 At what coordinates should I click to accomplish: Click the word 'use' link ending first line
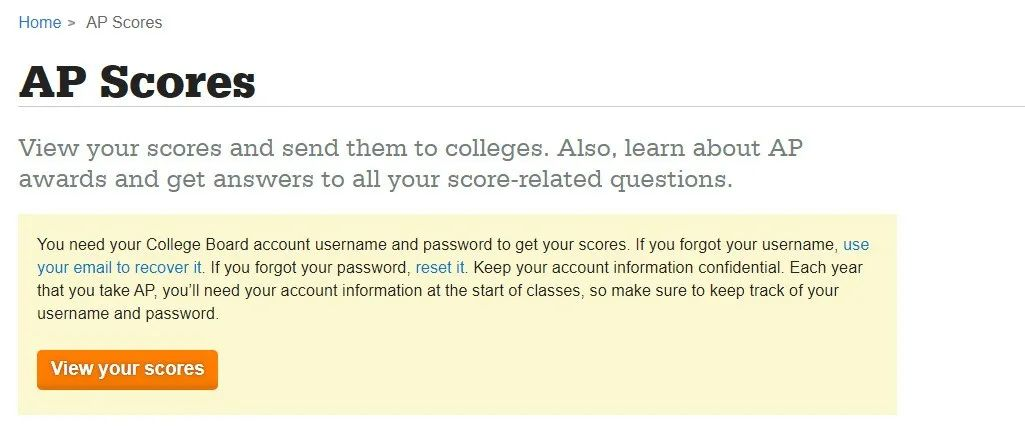point(856,245)
